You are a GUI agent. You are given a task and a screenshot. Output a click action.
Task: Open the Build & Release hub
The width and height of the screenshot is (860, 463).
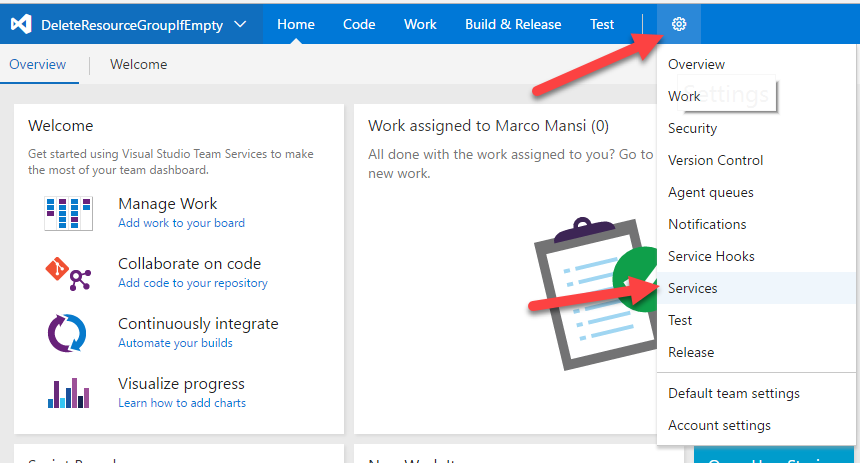tap(513, 24)
